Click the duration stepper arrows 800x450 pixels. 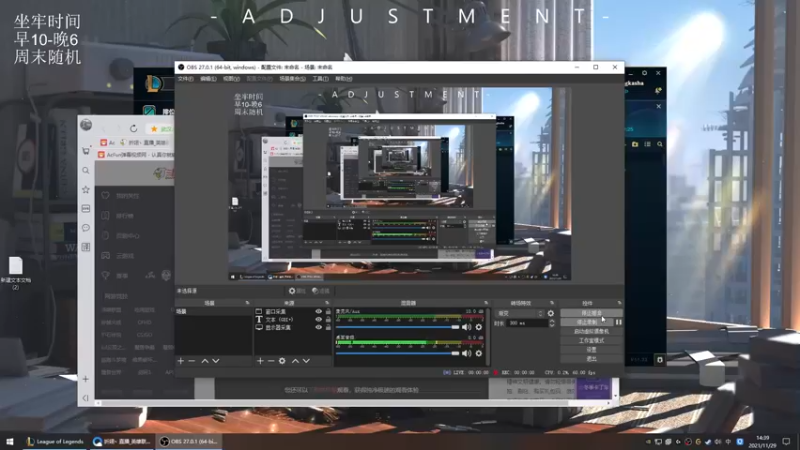[x=552, y=323]
